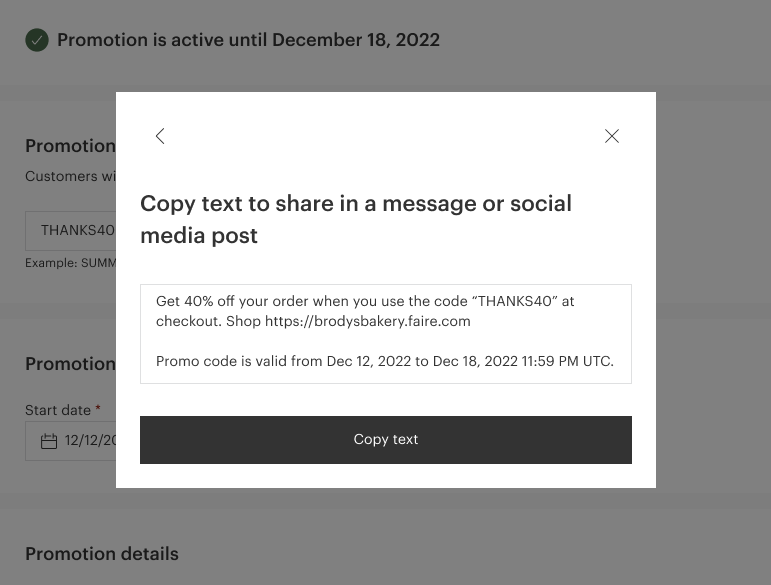The width and height of the screenshot is (771, 585).
Task: Click the 'Customers wi…' description text
Action: point(72,177)
